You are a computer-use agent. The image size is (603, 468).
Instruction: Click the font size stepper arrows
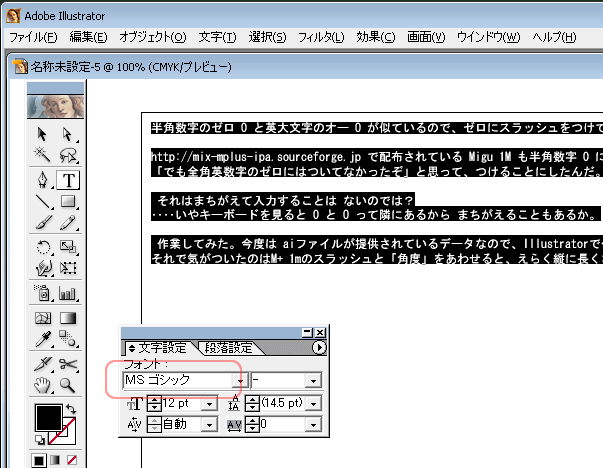(154, 404)
